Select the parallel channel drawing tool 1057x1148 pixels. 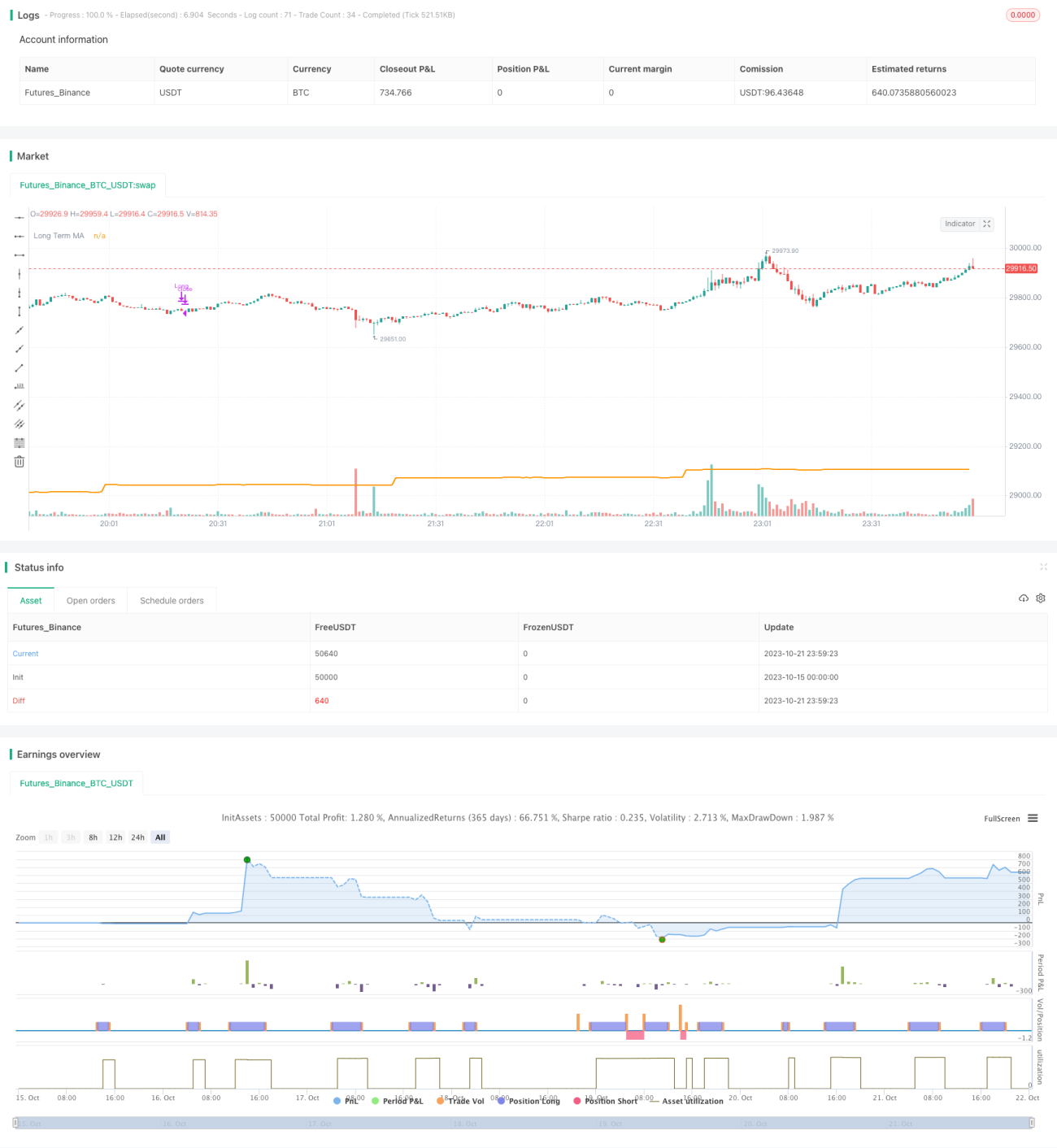(20, 405)
